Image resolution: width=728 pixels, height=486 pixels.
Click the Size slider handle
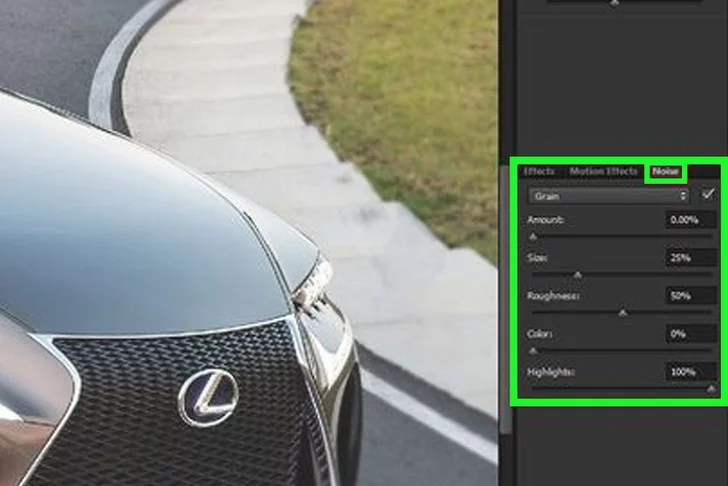pos(577,275)
